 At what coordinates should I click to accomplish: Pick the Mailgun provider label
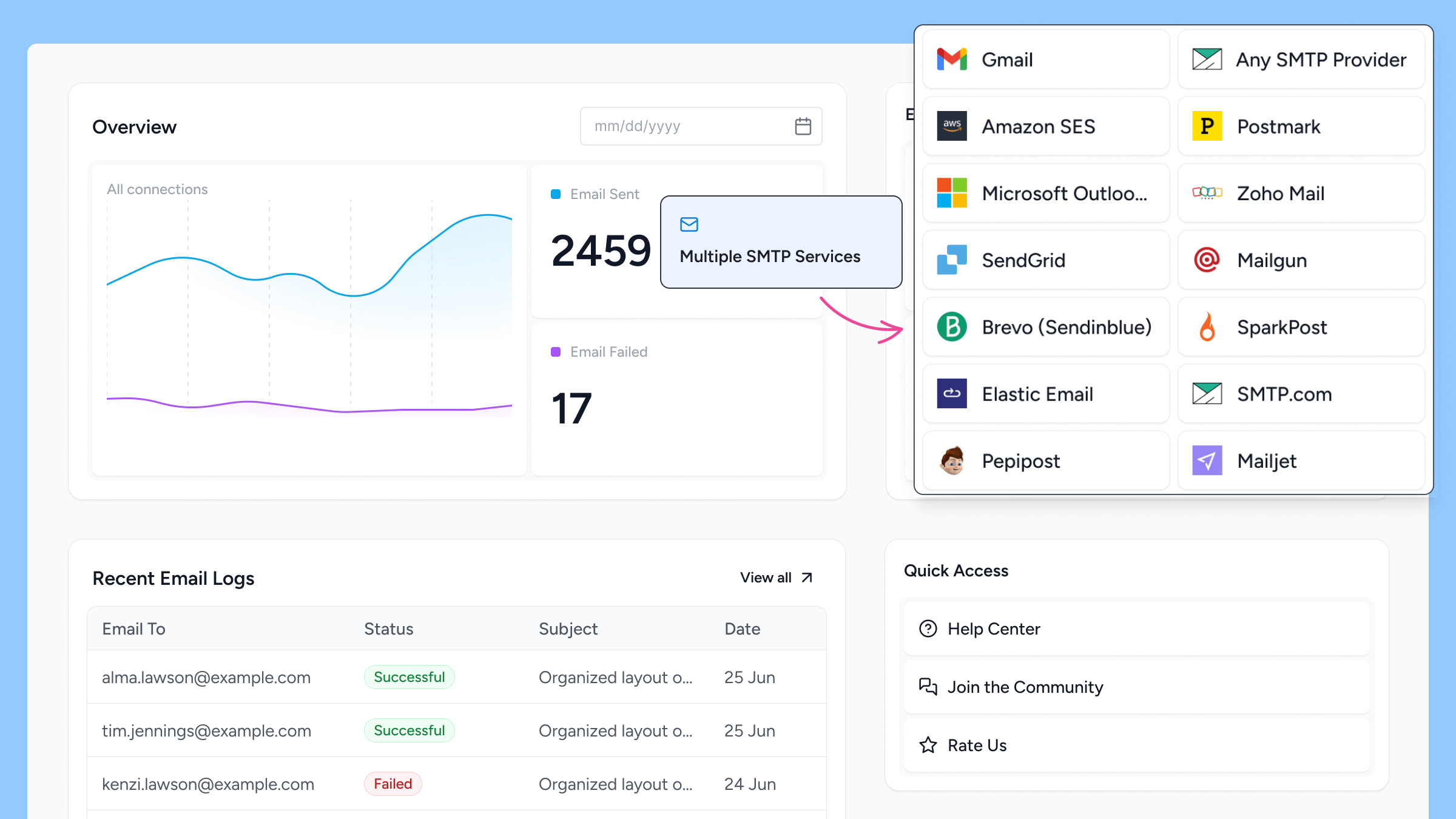coord(1272,260)
